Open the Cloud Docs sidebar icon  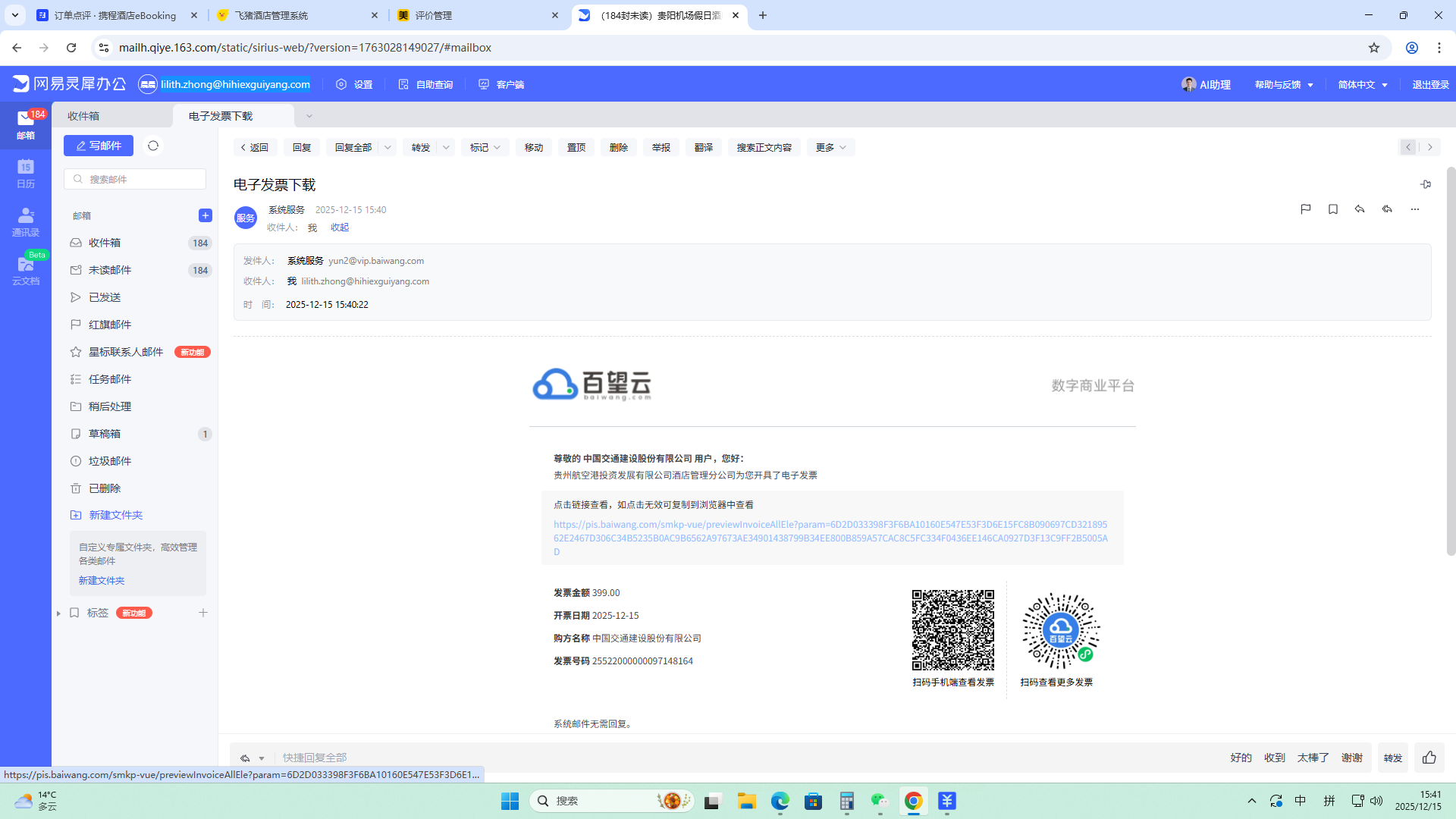tap(26, 270)
